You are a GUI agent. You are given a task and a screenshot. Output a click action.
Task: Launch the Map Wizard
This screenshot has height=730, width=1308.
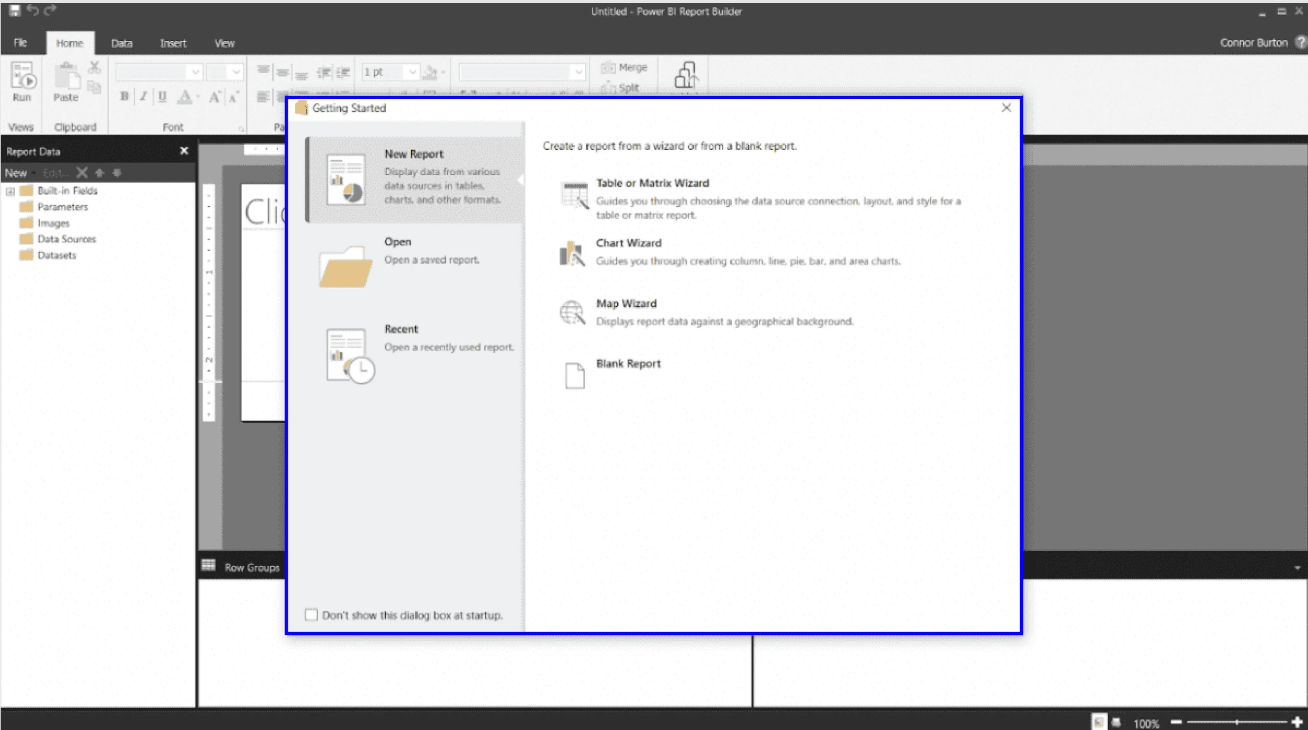(x=626, y=303)
